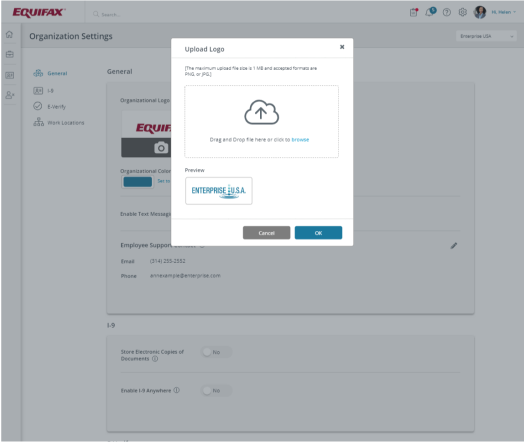
Task: Click the ID card icon in left sidebar
Action: (x=10, y=75)
